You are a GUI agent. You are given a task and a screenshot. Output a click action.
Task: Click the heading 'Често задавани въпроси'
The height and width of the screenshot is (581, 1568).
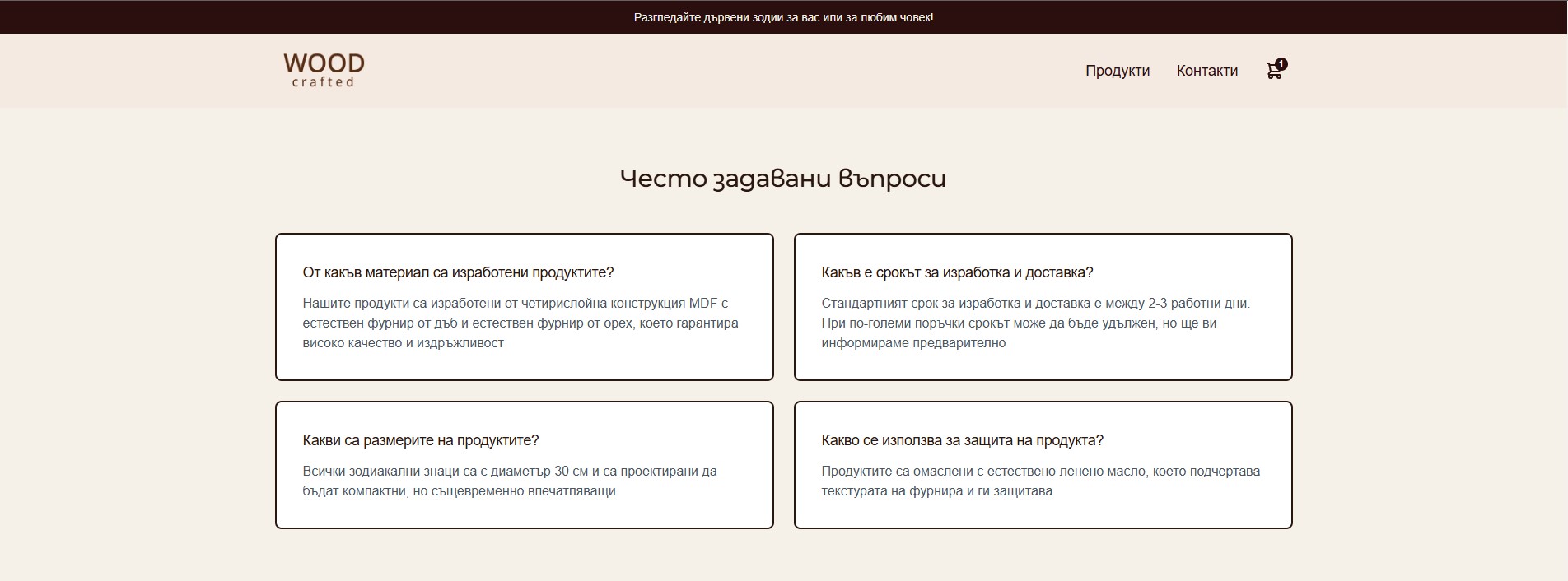pyautogui.click(x=783, y=179)
